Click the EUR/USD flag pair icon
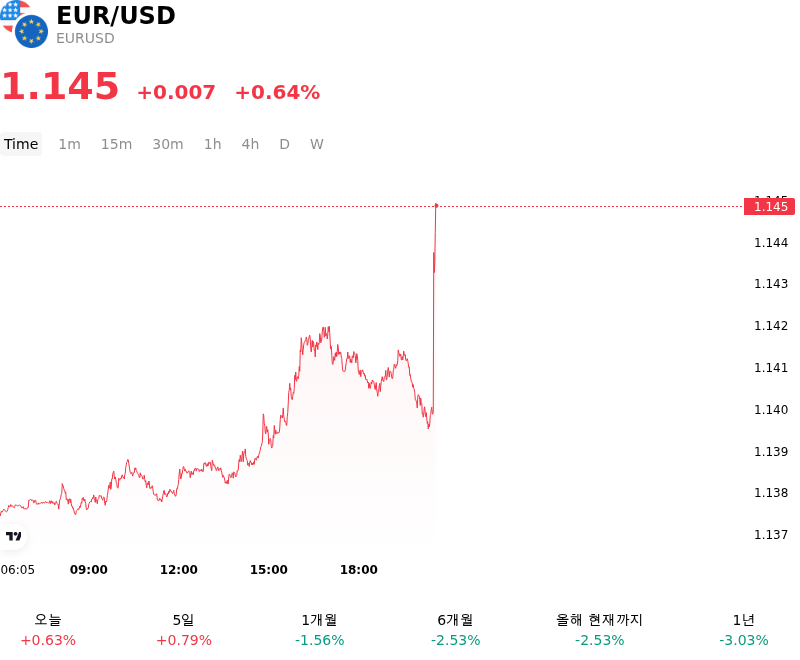 click(x=24, y=24)
